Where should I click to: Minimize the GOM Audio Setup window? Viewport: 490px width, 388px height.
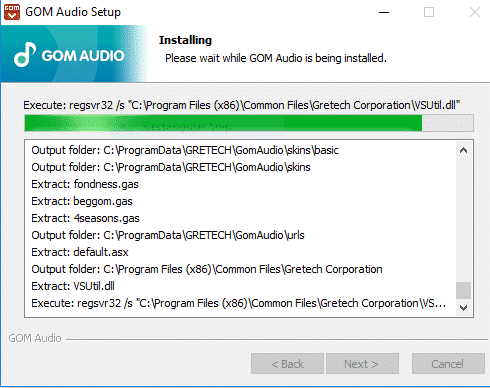[x=384, y=12]
